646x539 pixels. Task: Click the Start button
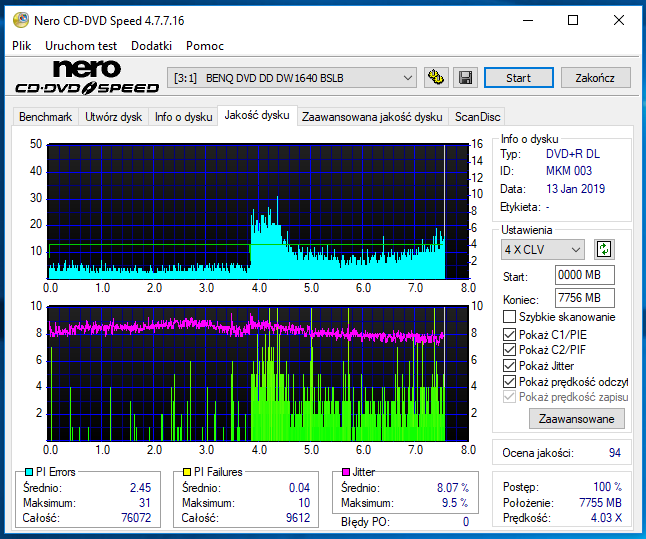[519, 77]
